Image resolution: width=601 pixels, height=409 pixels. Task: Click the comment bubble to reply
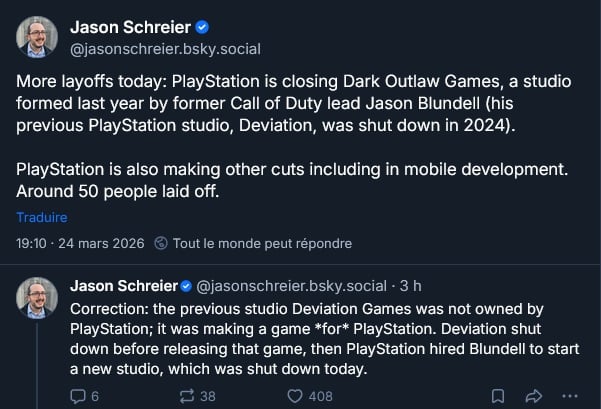tap(79, 396)
